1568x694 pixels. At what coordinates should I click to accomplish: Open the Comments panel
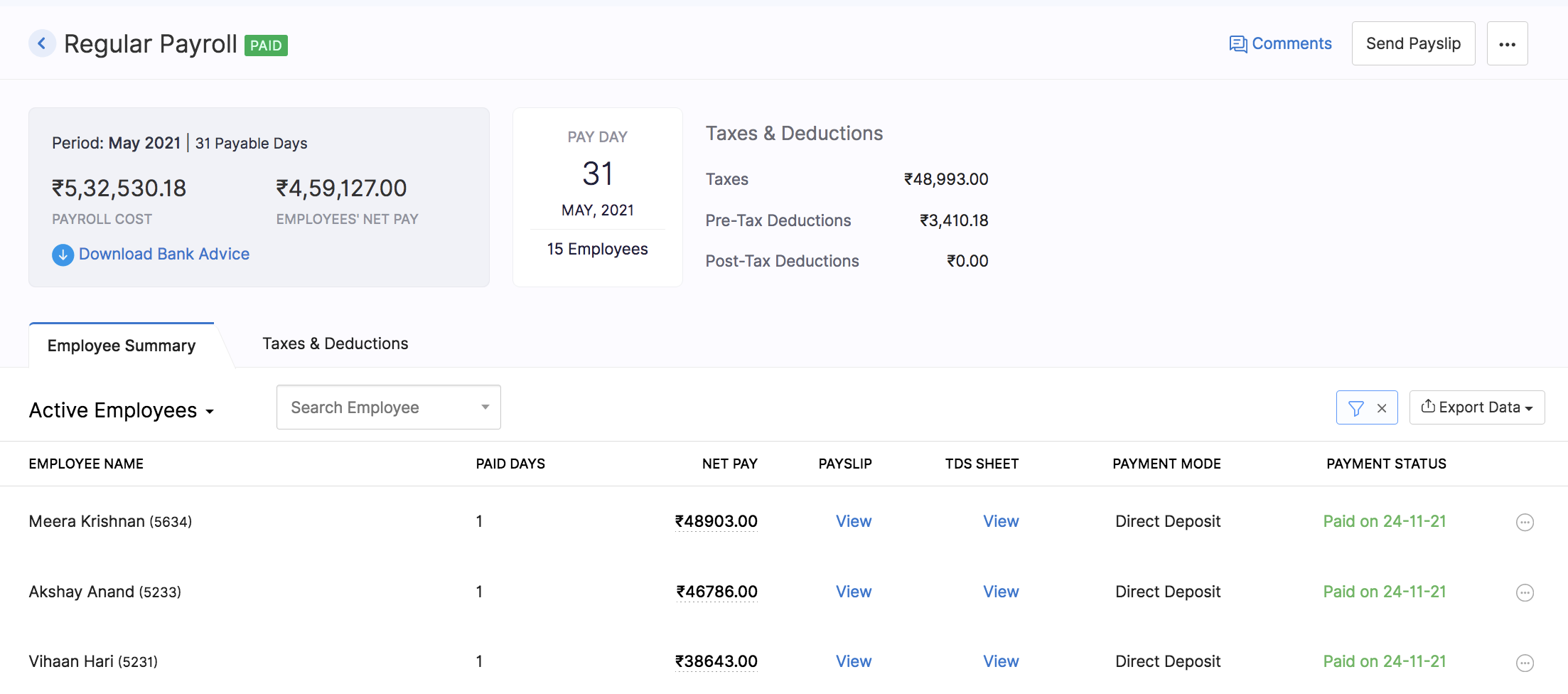[x=1279, y=43]
